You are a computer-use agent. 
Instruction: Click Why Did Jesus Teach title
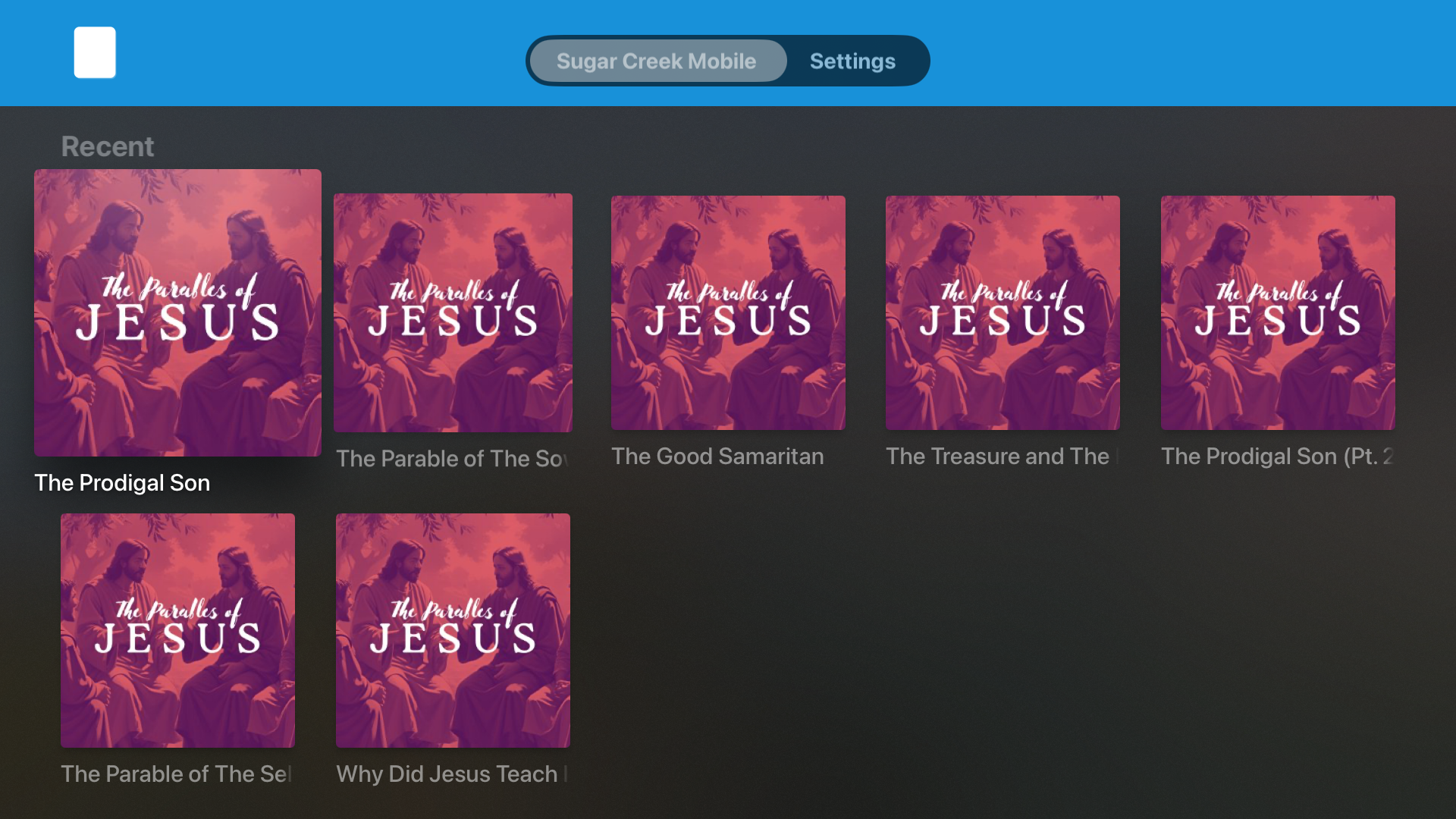click(x=453, y=774)
